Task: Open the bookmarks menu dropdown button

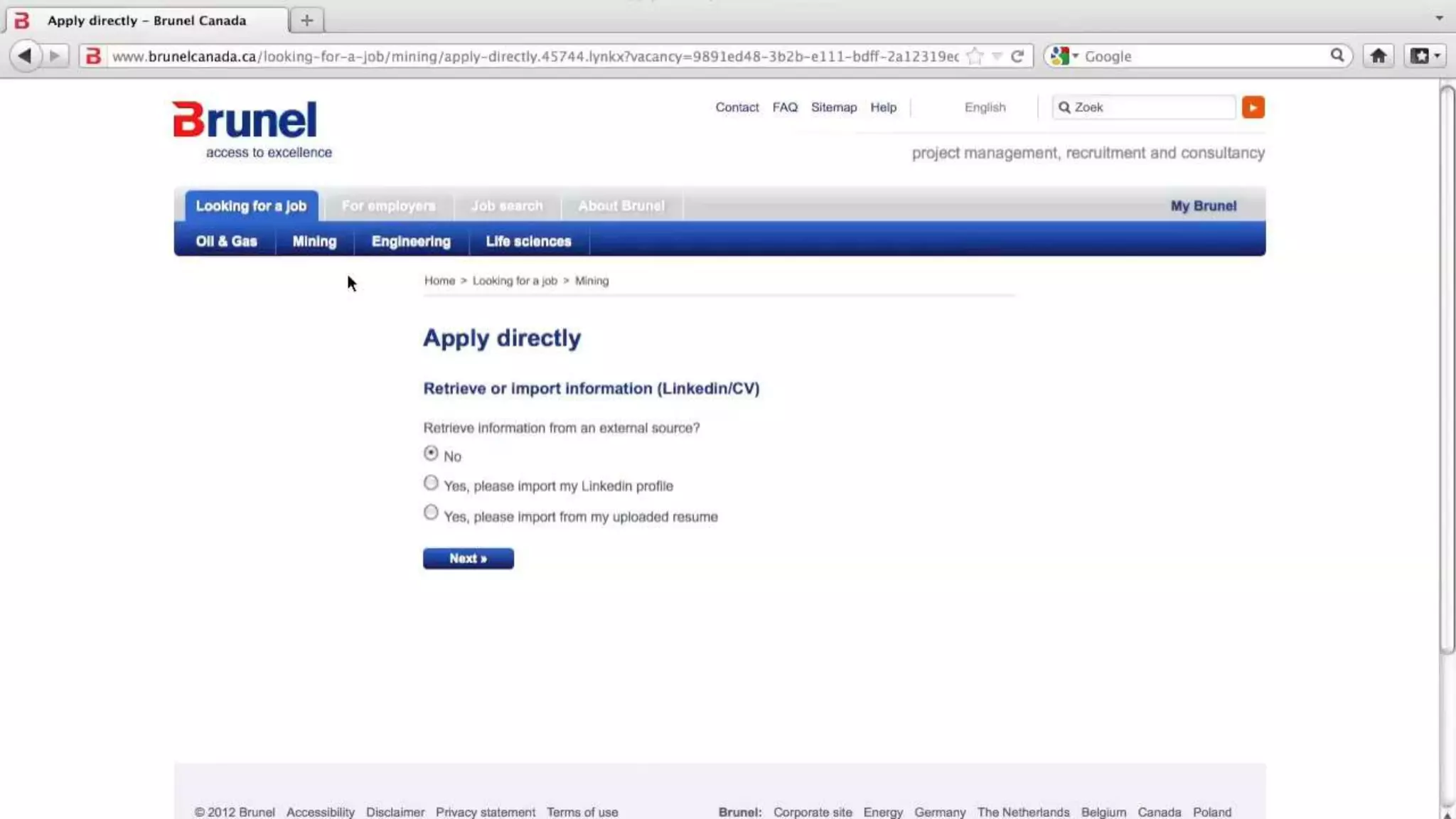Action: (x=1425, y=55)
